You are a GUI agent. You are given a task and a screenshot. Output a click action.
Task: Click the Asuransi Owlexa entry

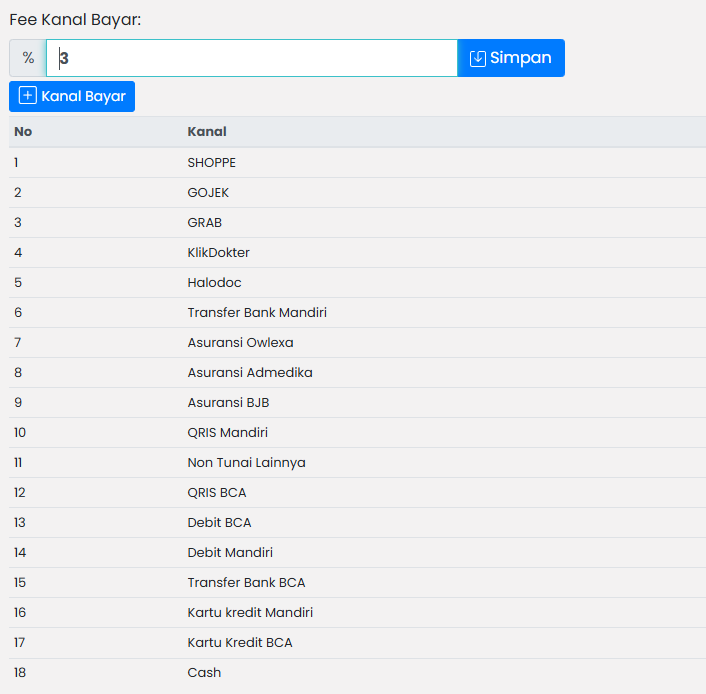tap(240, 343)
